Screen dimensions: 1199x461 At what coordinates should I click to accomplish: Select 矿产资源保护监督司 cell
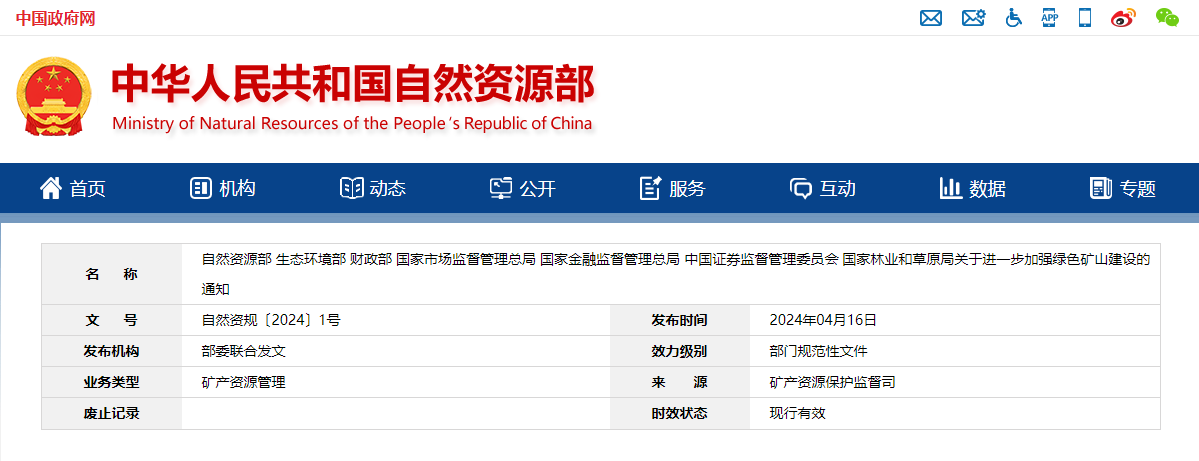(832, 382)
